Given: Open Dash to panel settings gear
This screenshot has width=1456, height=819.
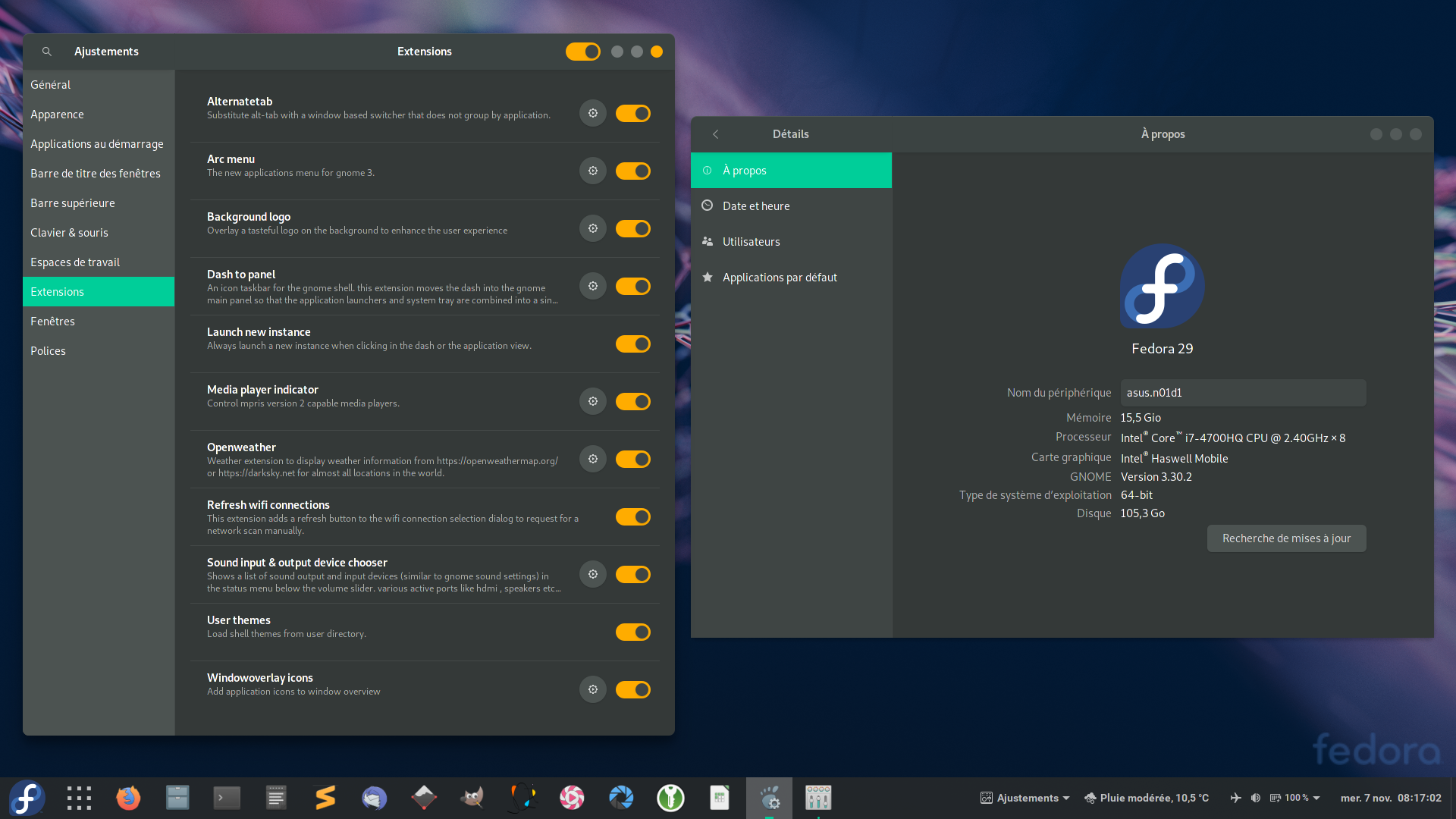Looking at the screenshot, I should point(592,287).
